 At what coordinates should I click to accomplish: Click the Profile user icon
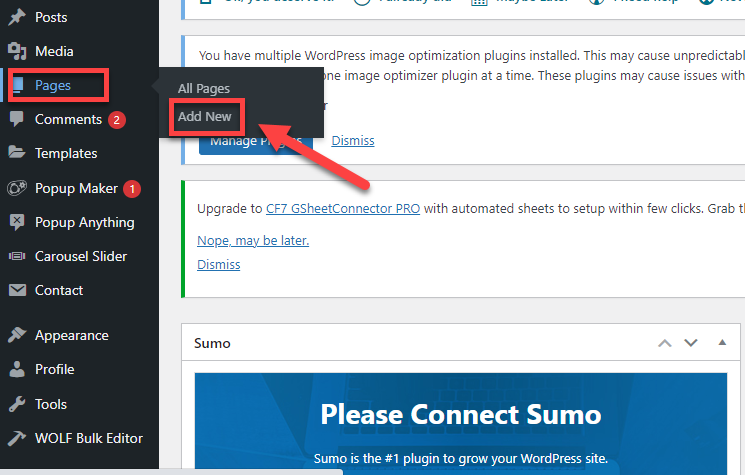click(x=17, y=369)
